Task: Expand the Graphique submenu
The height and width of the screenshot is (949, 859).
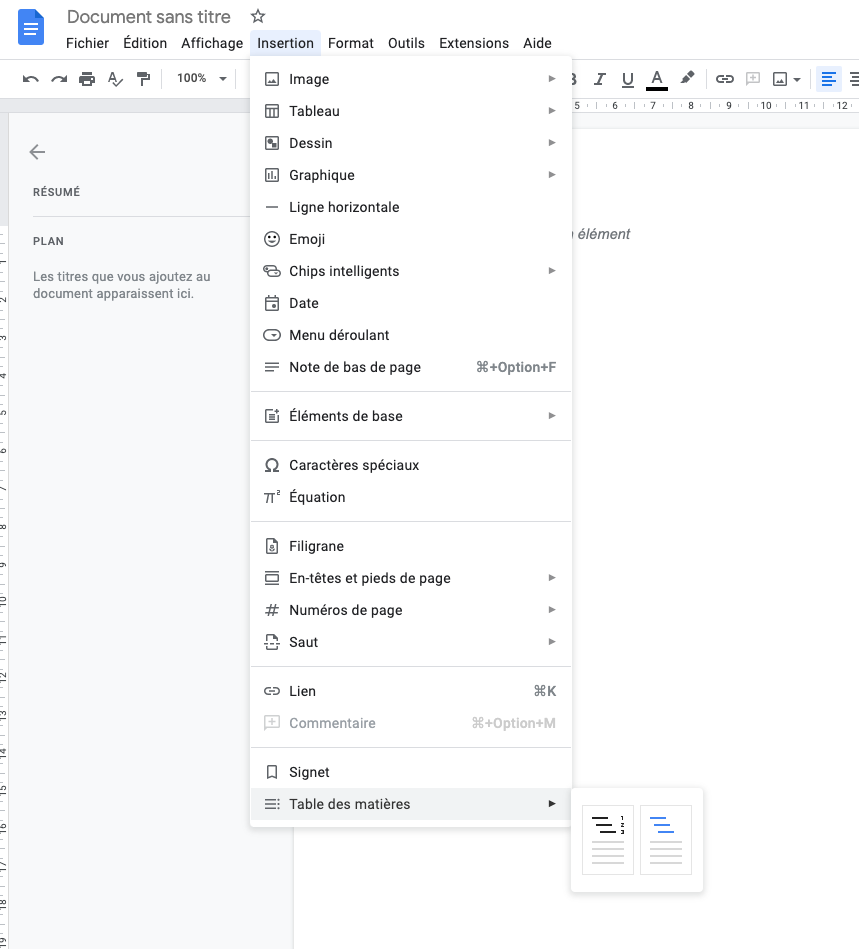Action: [x=410, y=175]
